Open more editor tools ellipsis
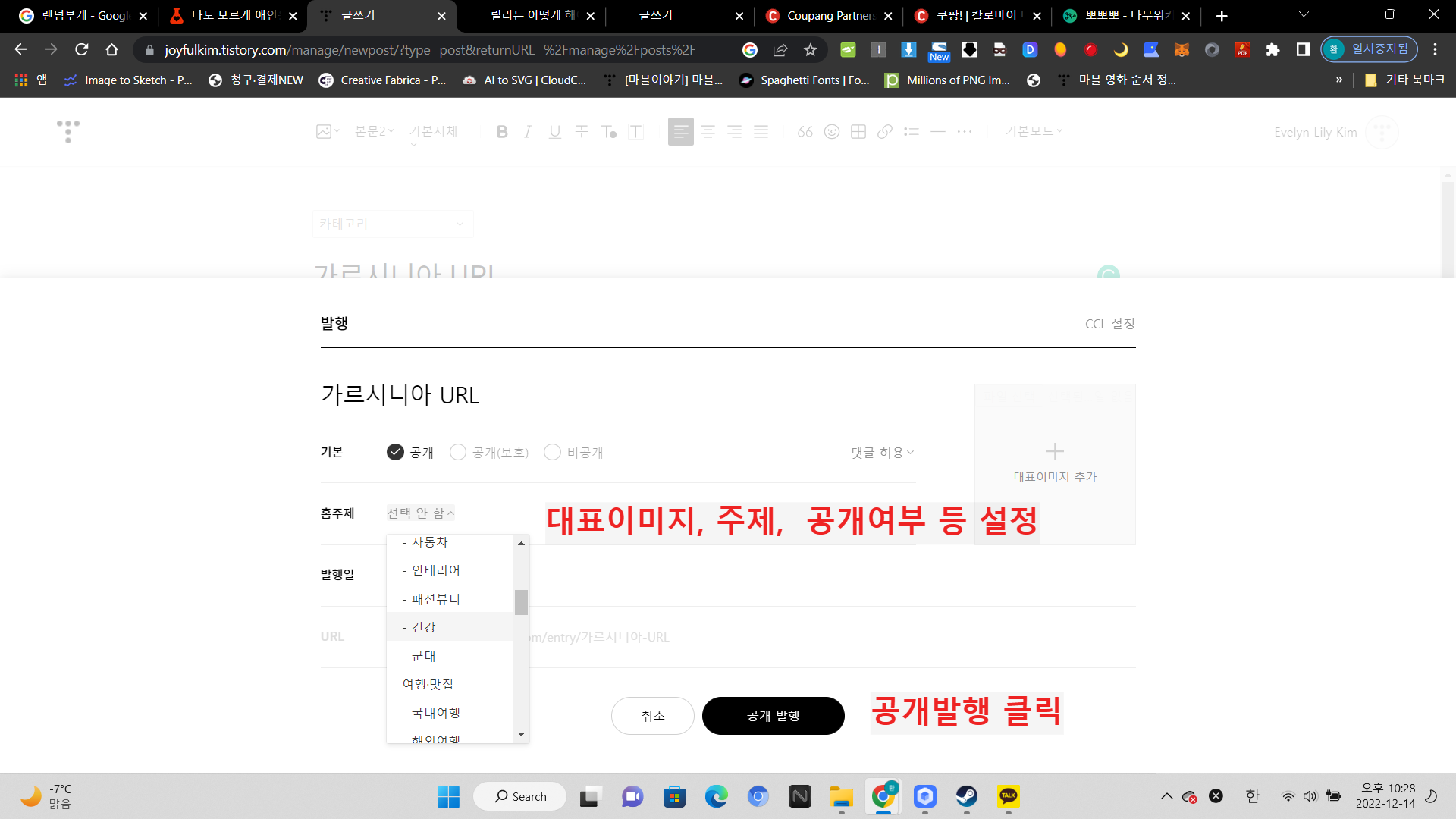The height and width of the screenshot is (819, 1456). tap(965, 132)
